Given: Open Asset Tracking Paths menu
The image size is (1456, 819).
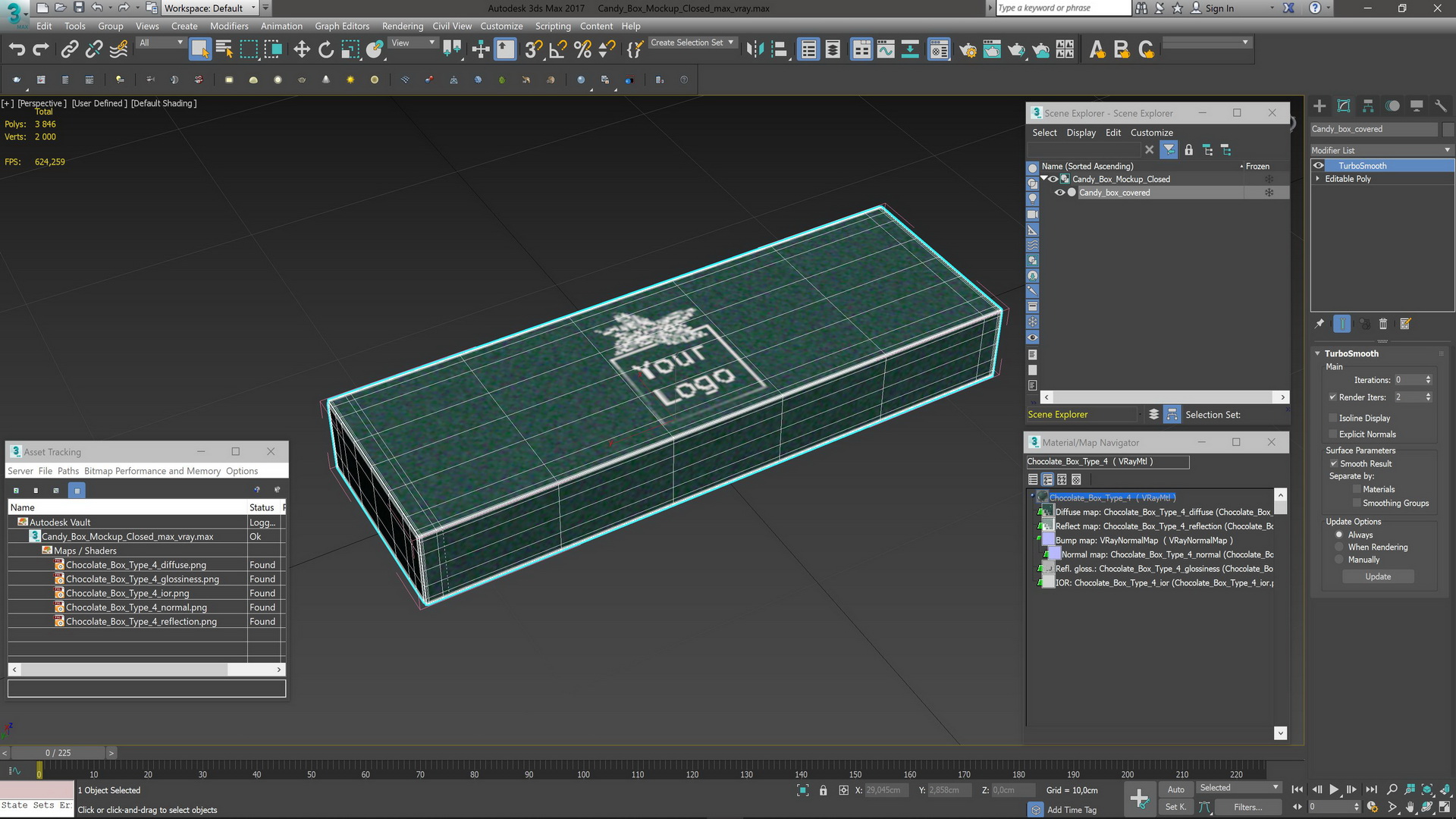Looking at the screenshot, I should [x=68, y=471].
